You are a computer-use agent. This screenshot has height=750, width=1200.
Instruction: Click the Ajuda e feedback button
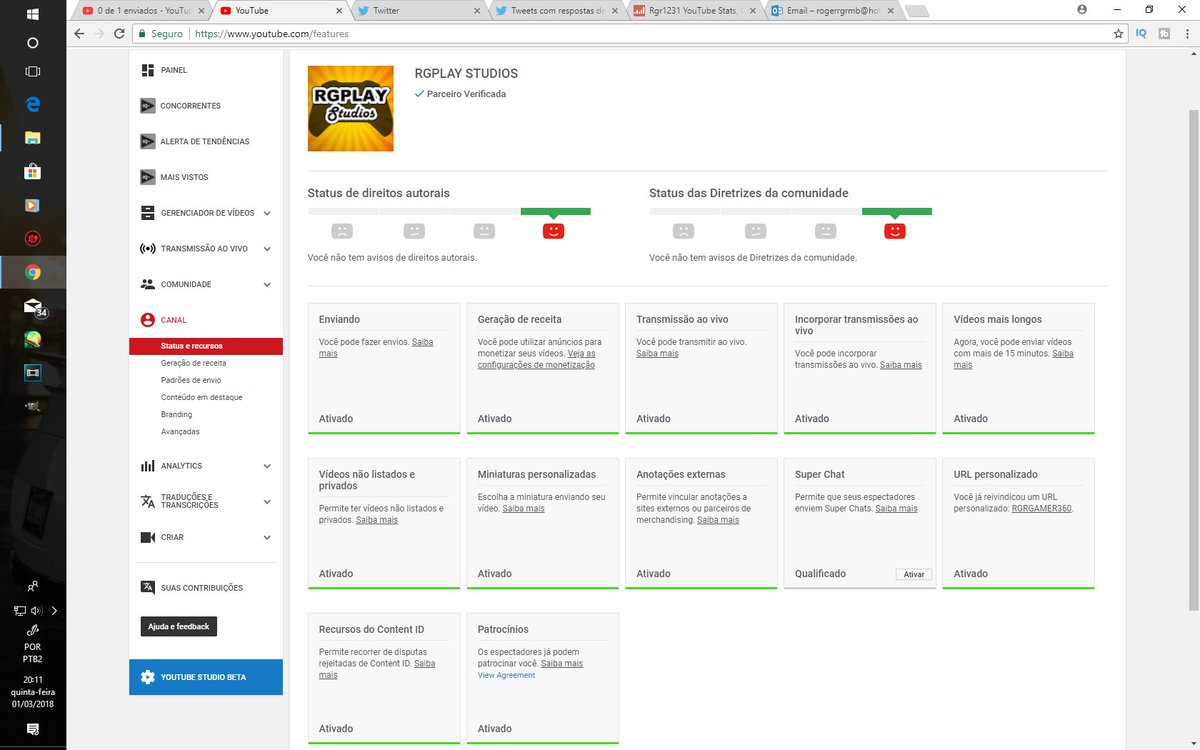(x=179, y=626)
